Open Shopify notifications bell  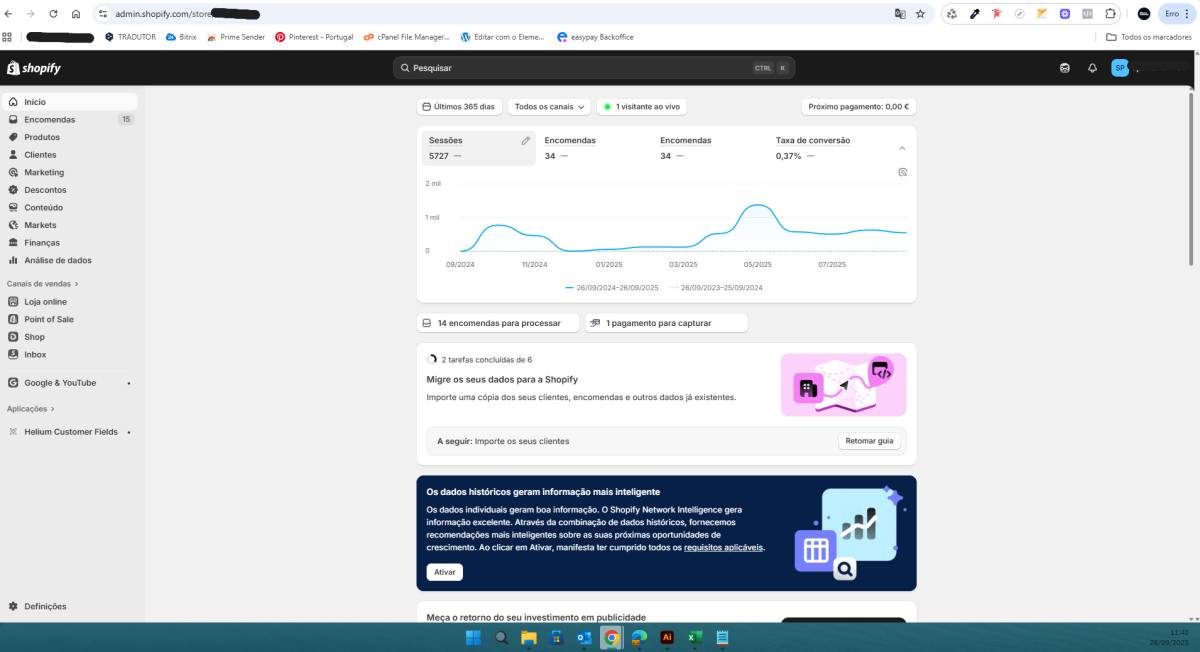pyautogui.click(x=1092, y=68)
